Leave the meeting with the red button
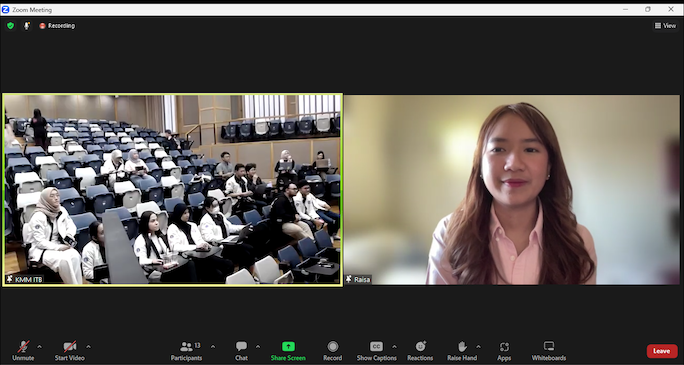 click(662, 351)
